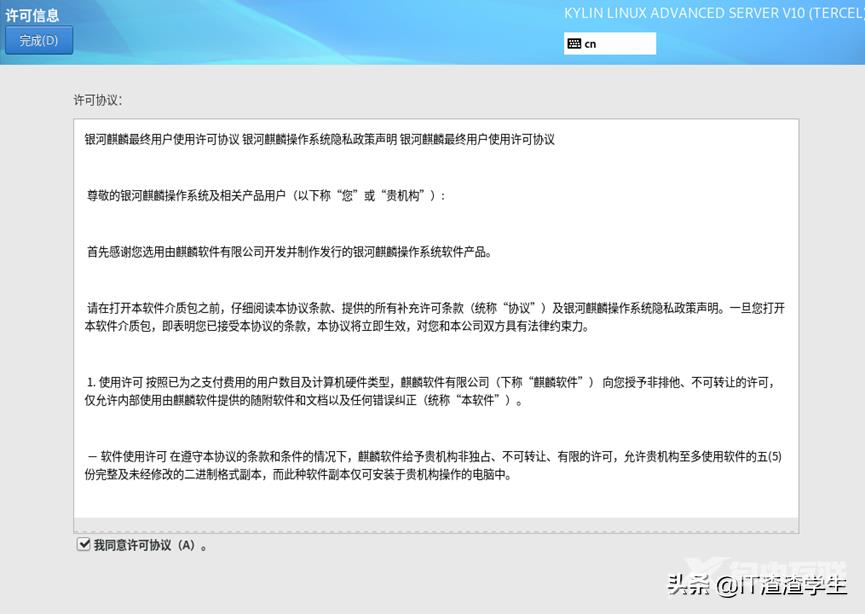The height and width of the screenshot is (614, 865).
Task: Click the 一 软件使用许可 paragraph
Action: coord(430,457)
